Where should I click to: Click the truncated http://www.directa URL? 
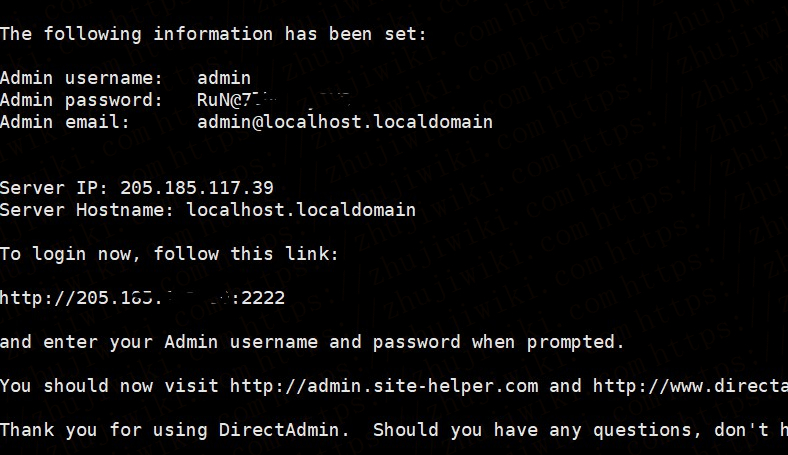click(x=690, y=385)
